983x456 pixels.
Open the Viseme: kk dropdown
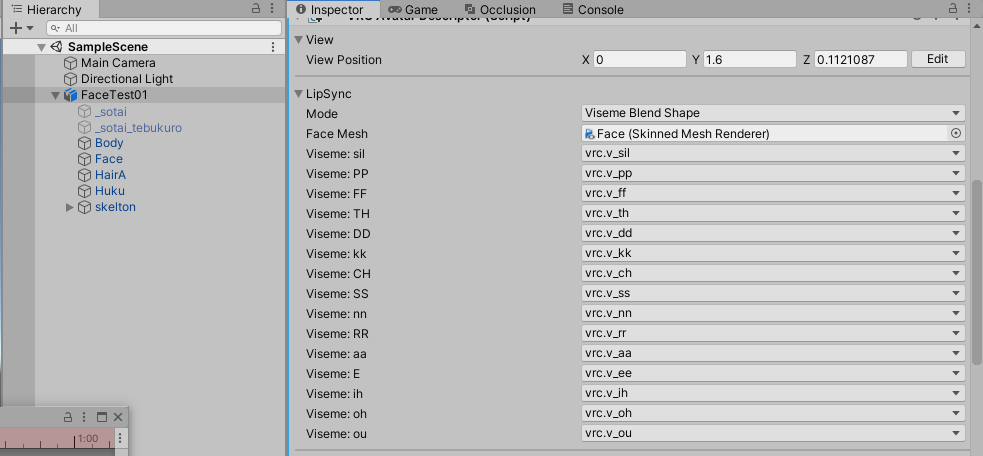coord(773,253)
